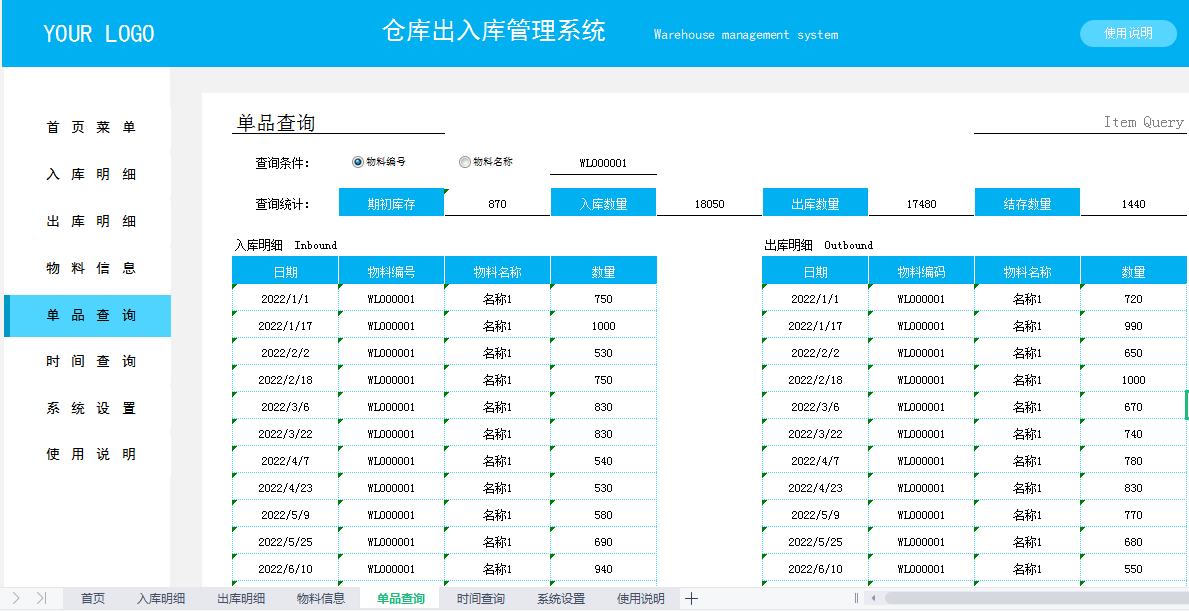This screenshot has height=611, width=1189.
Task: Click outbound quantity 680 for 2022/5/25
Action: 1134,542
